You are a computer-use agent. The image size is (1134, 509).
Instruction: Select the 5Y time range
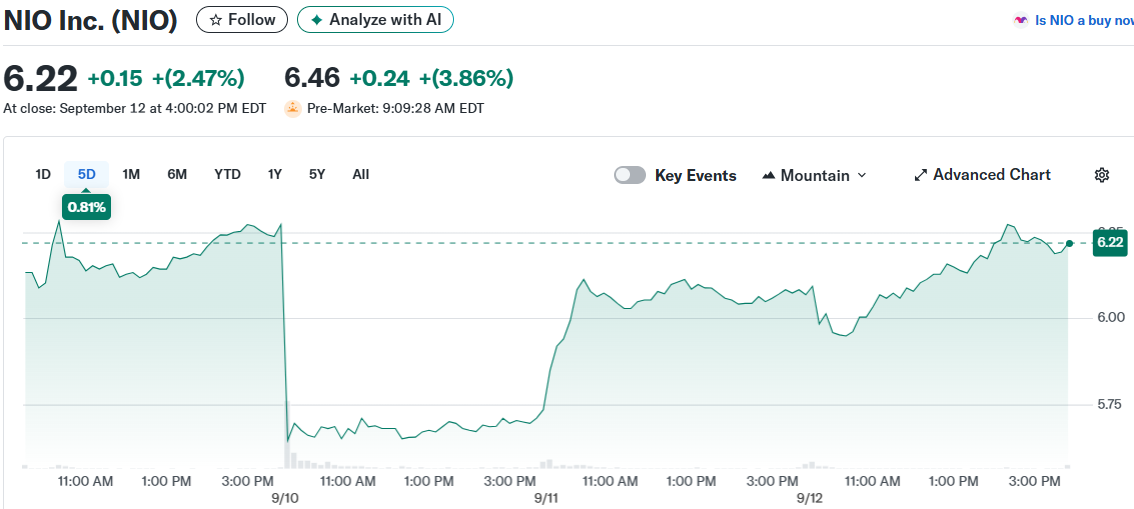coord(317,174)
